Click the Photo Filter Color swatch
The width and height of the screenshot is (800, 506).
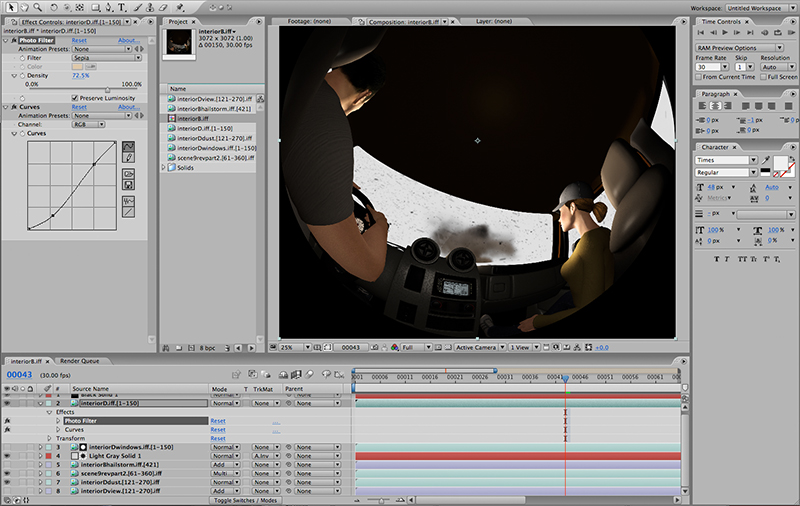(78, 67)
